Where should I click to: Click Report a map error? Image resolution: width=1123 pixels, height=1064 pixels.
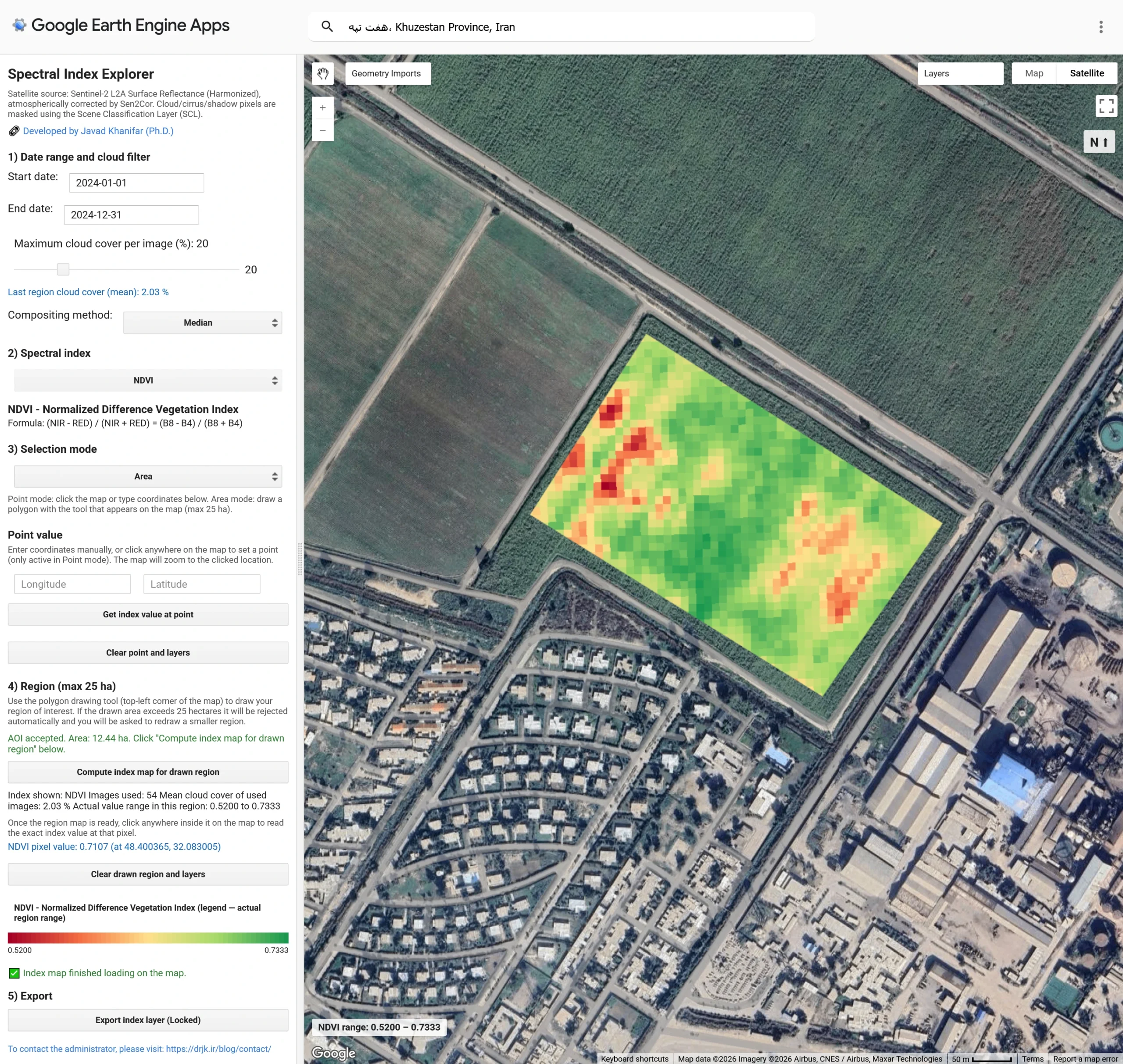[x=1086, y=1059]
